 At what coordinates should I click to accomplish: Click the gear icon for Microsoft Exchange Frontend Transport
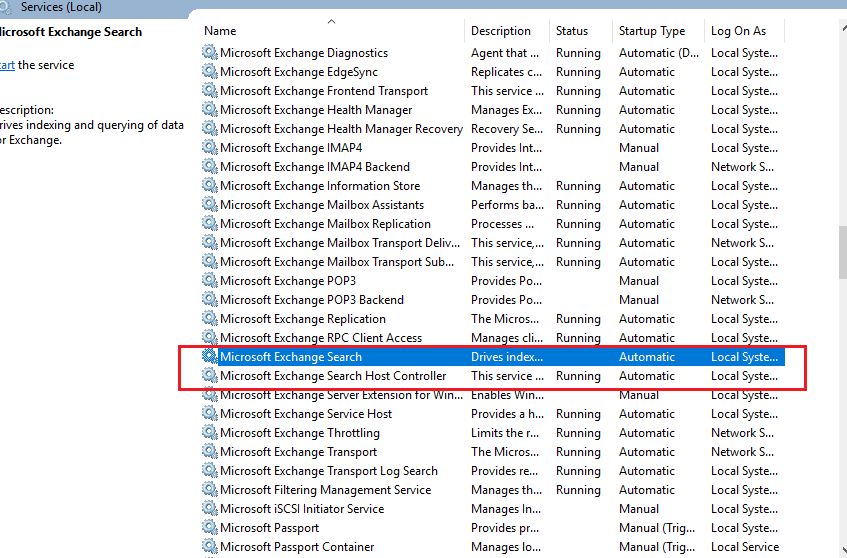point(210,90)
